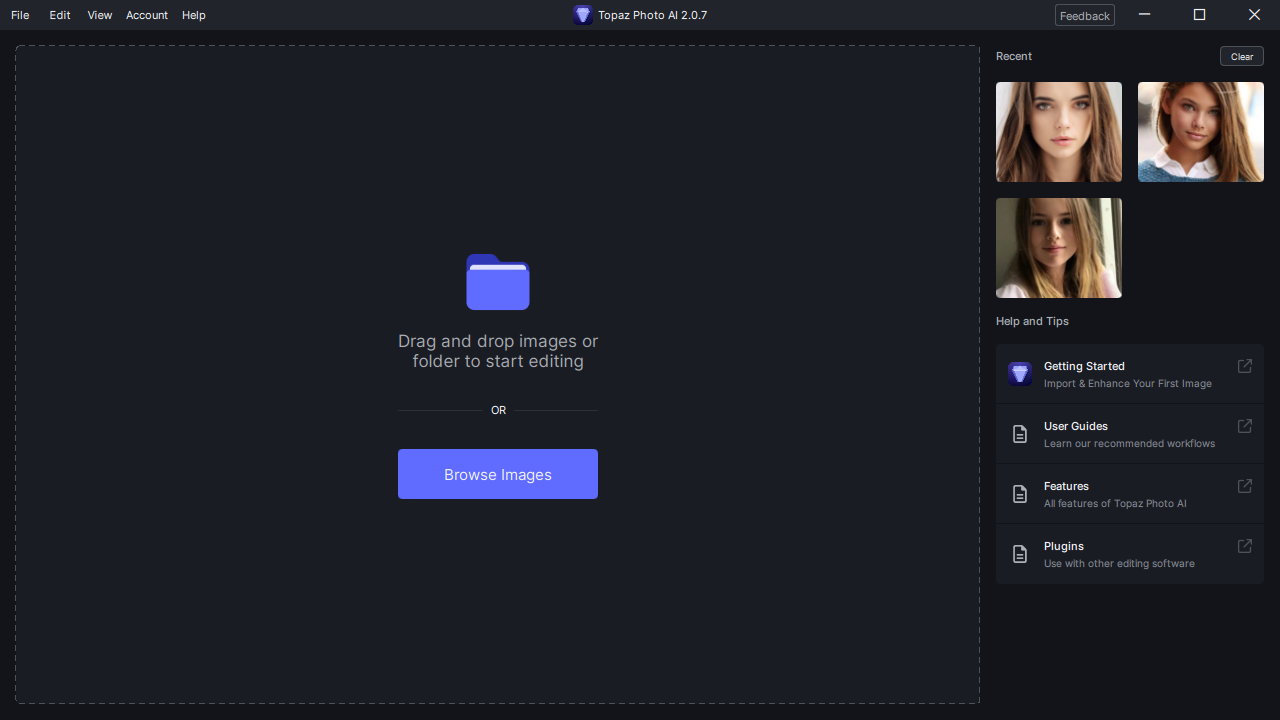This screenshot has height=720, width=1280.
Task: Open the recent thumbnail with blue collar portrait
Action: 1200,131
